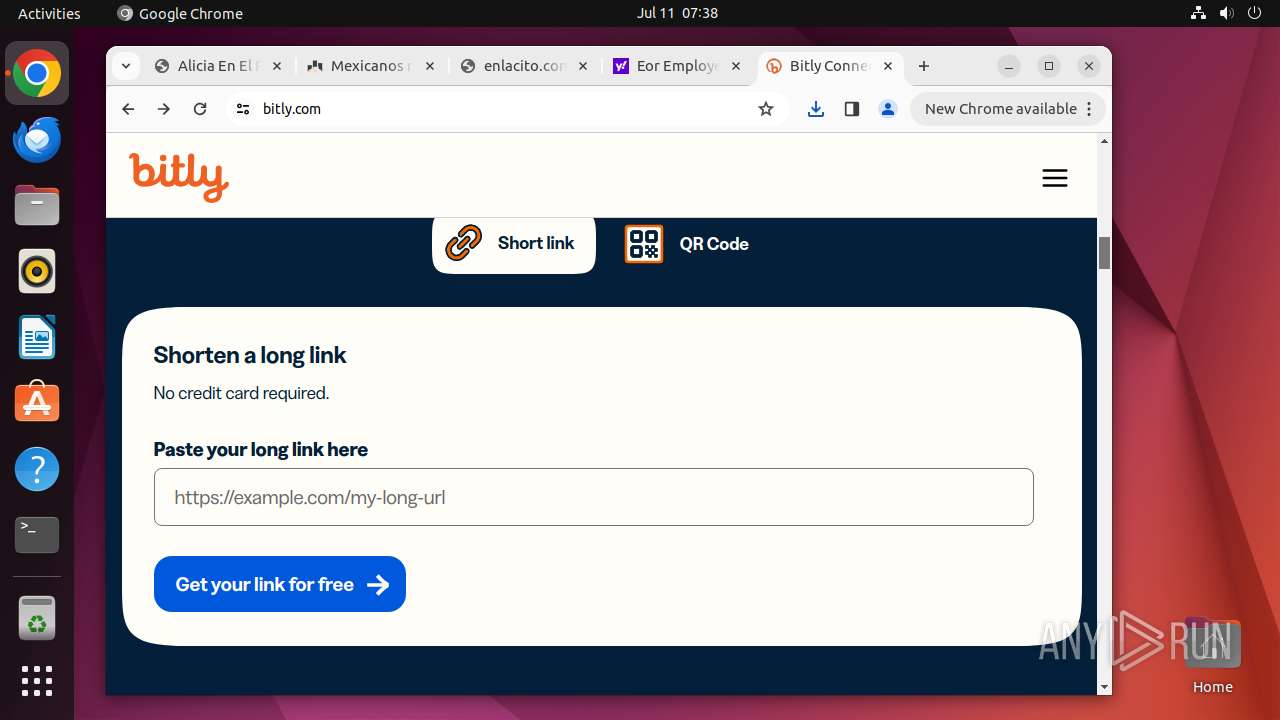
Task: Go back in Chrome
Action: click(128, 109)
